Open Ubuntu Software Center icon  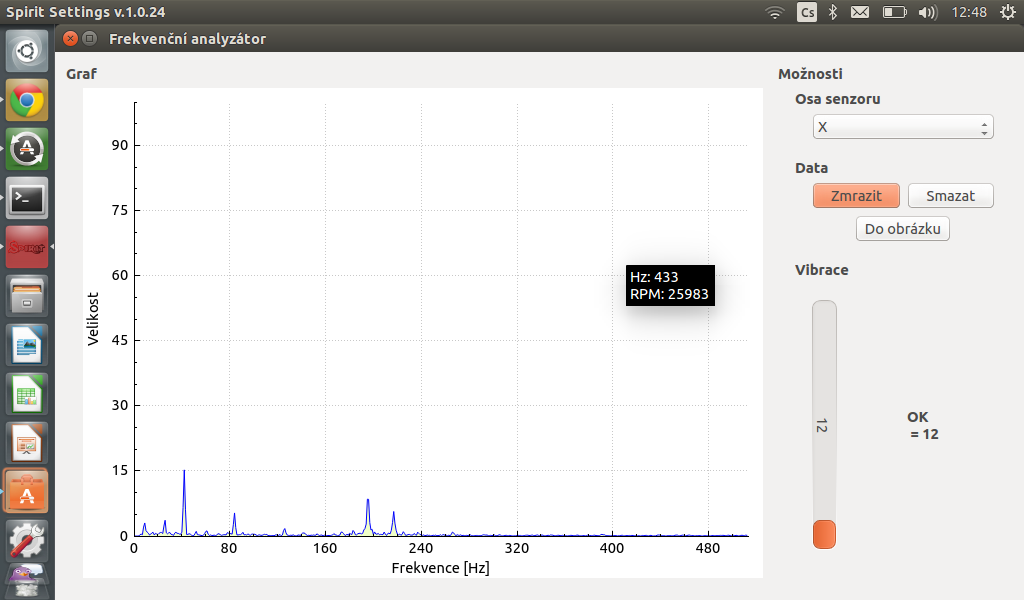(x=27, y=491)
